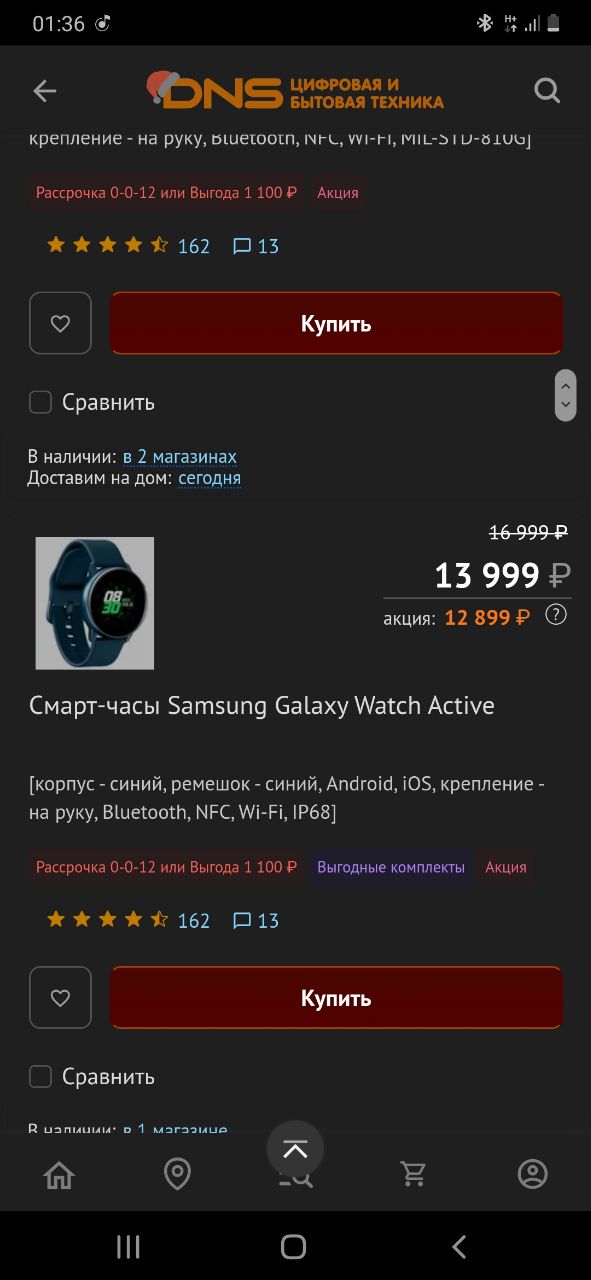The width and height of the screenshot is (591, 1280).
Task: Open profile icon in bottom bar
Action: (x=532, y=1174)
